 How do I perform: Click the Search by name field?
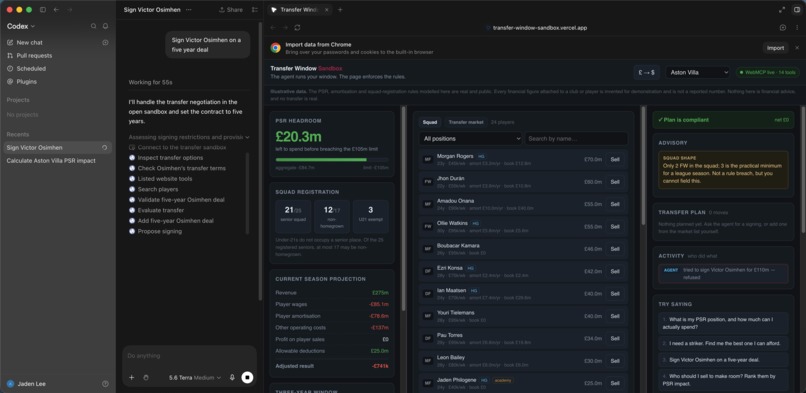(x=576, y=138)
